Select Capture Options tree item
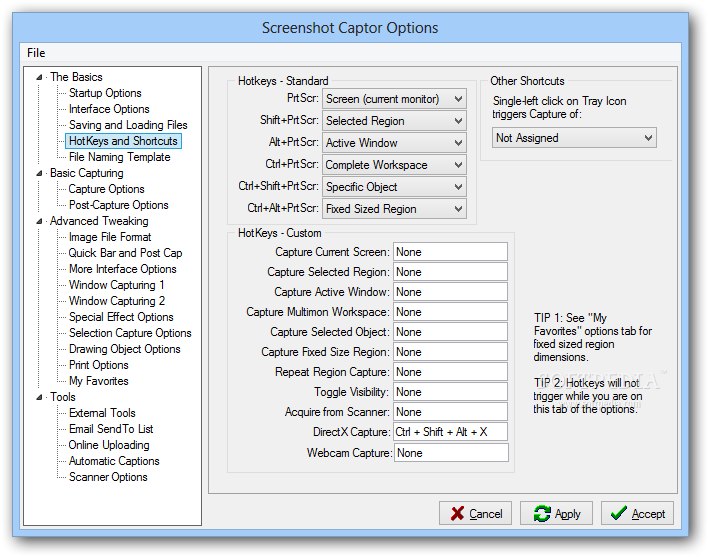 [x=106, y=189]
